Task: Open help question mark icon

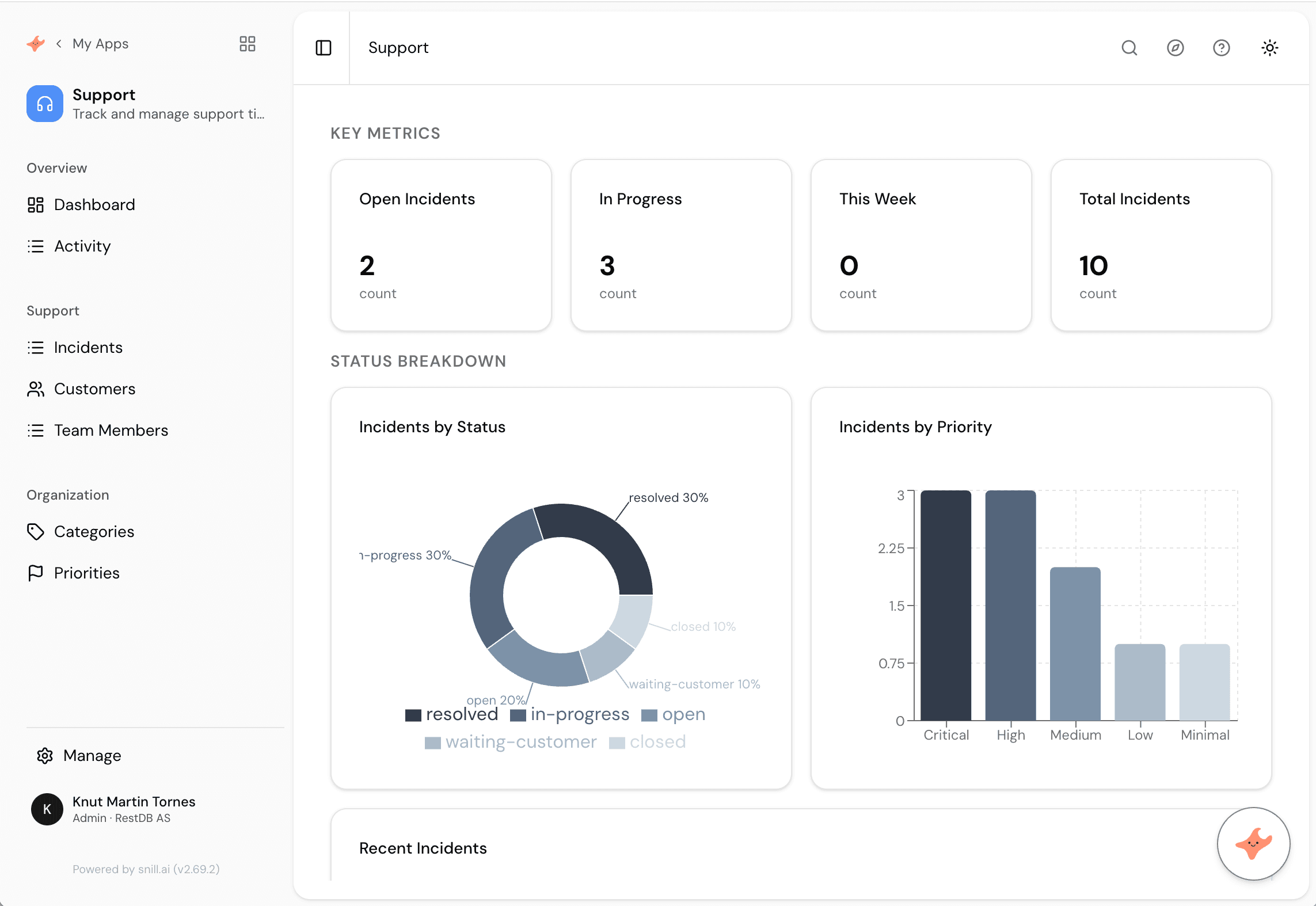Action: [1222, 48]
